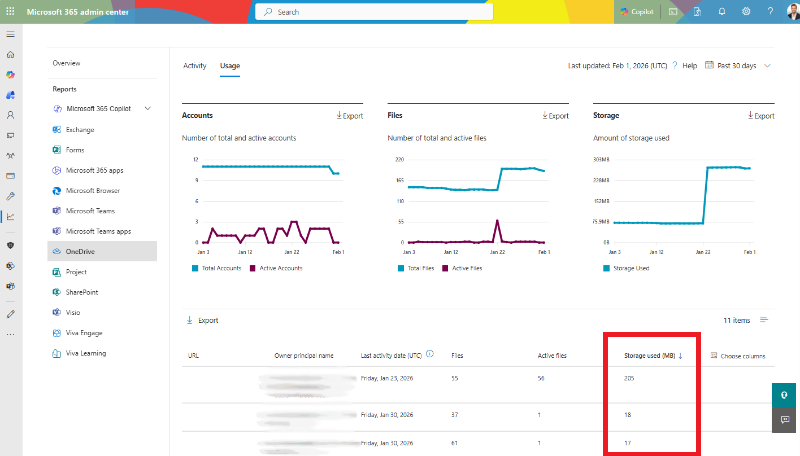The width and height of the screenshot is (800, 456).
Task: Open Microsoft 365 apps report
Action: point(94,170)
